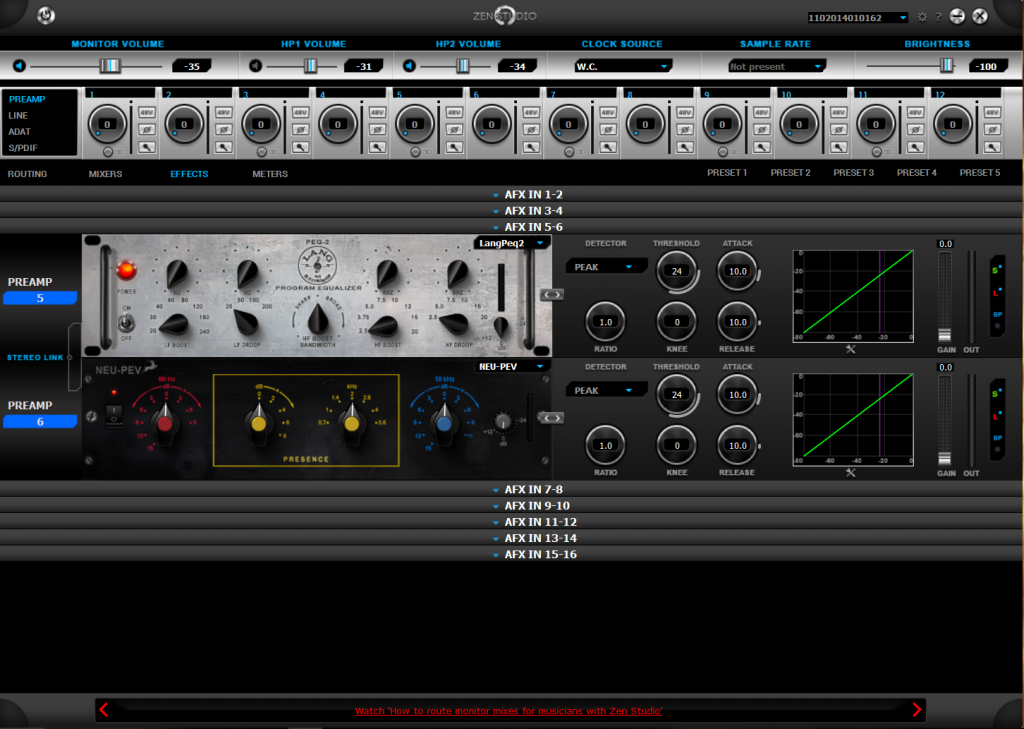The width and height of the screenshot is (1024, 729).
Task: Mute HP2 volume with the speaker icon
Action: tap(410, 66)
